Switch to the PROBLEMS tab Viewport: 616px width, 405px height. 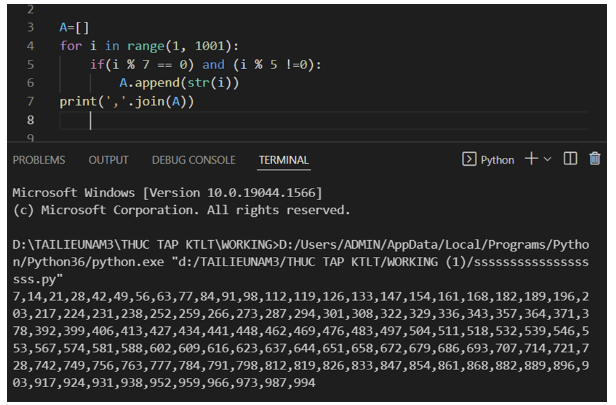click(39, 160)
